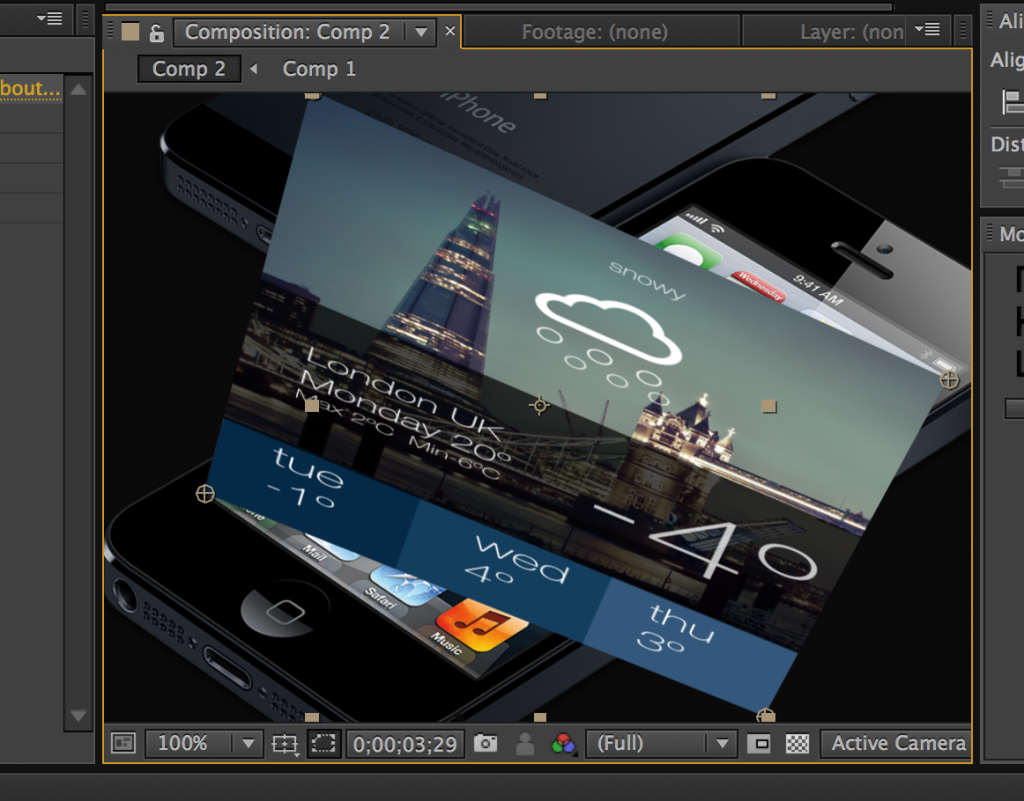
Task: Open the Active Camera view dropdown
Action: pyautogui.click(x=897, y=743)
